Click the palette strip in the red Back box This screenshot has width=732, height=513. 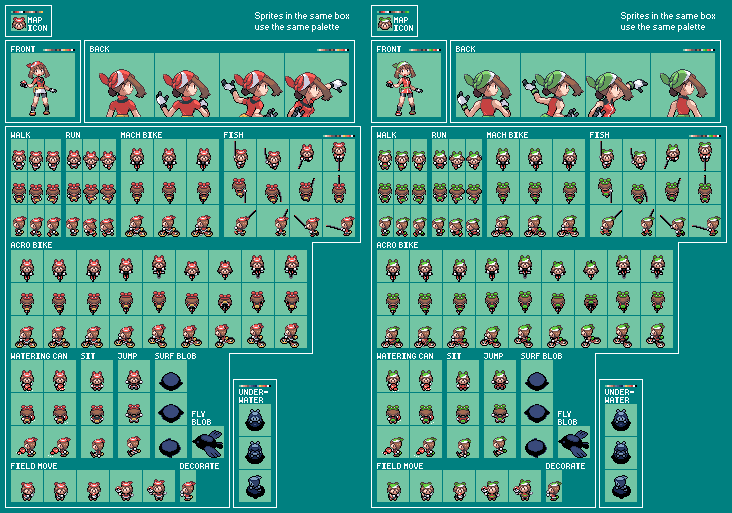333,50
